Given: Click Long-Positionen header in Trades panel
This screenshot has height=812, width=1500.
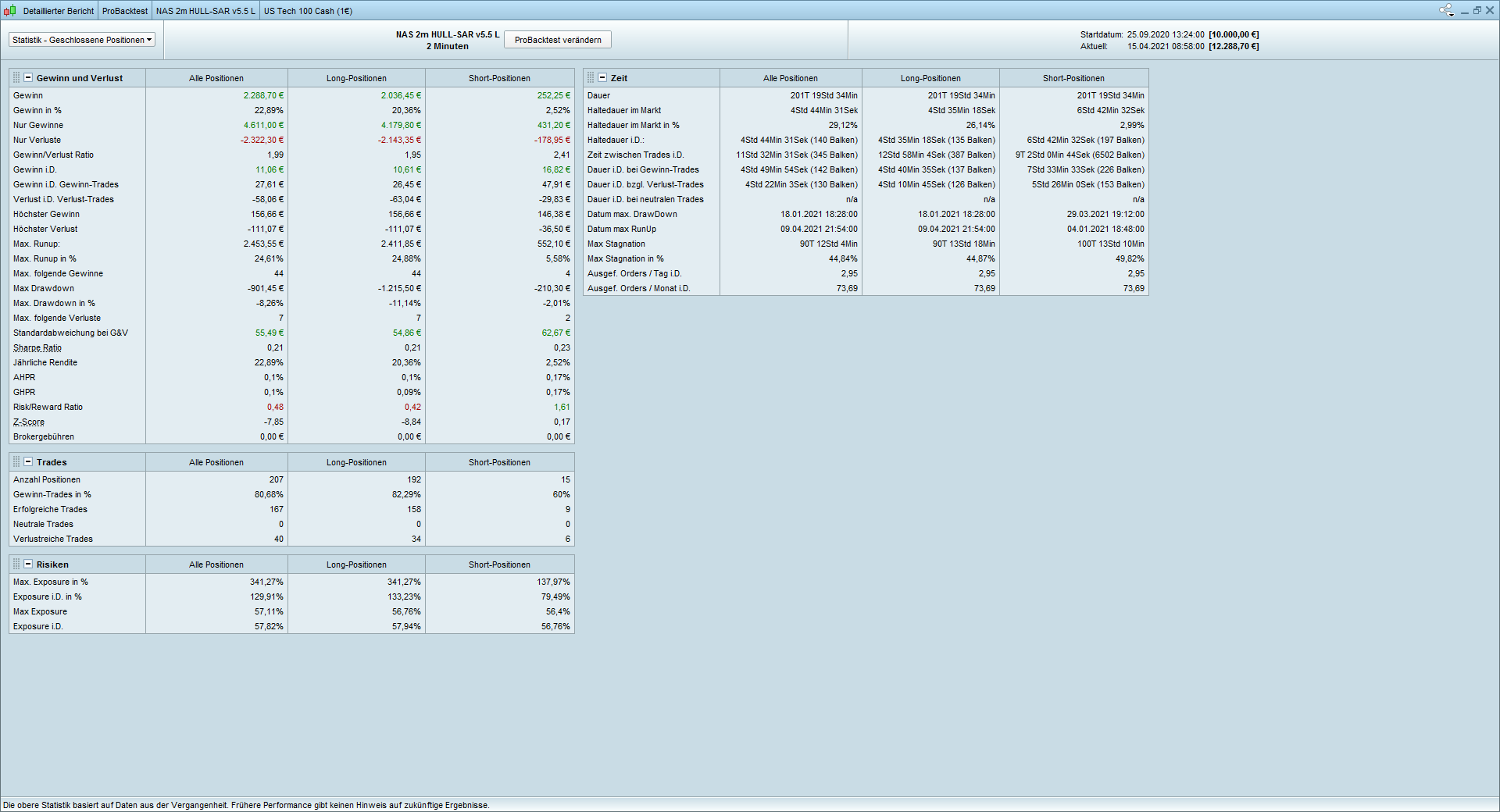Looking at the screenshot, I should click(356, 462).
